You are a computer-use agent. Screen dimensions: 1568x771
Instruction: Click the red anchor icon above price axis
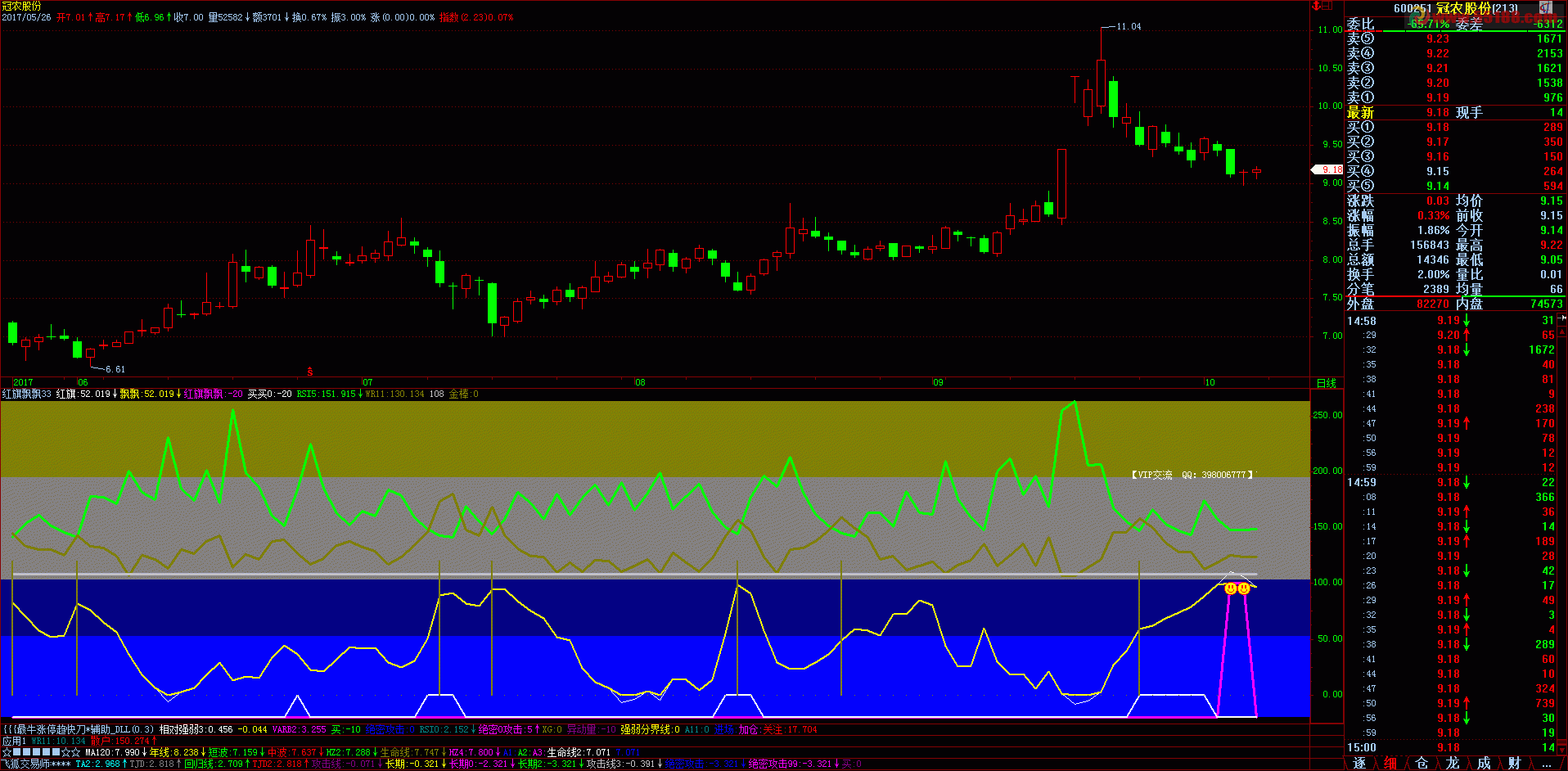1317,6
